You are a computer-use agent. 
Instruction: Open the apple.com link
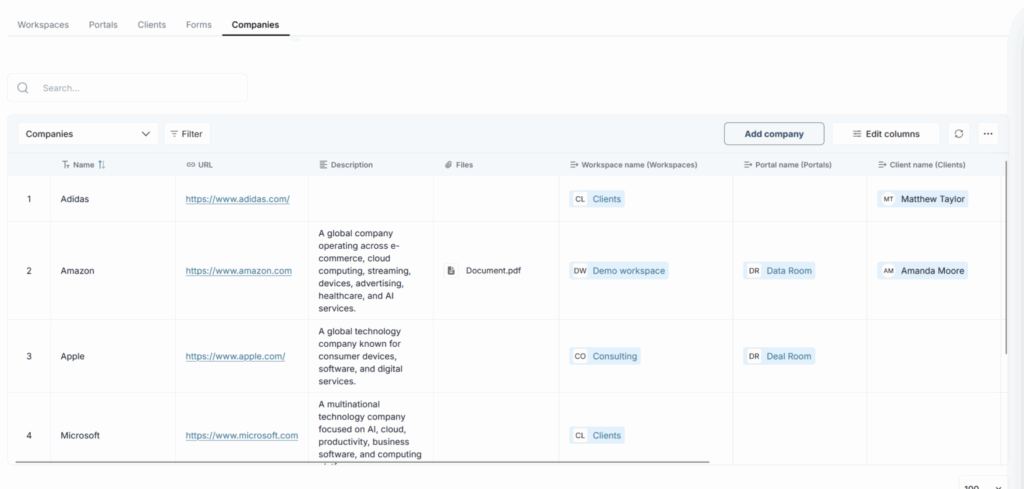point(235,356)
